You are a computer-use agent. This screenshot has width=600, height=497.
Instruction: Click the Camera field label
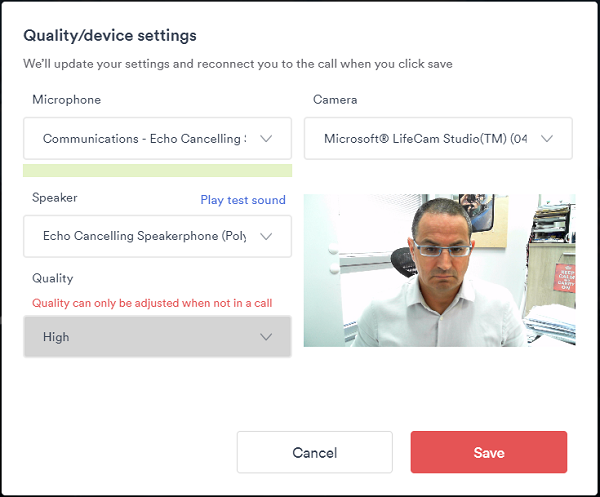click(x=335, y=100)
